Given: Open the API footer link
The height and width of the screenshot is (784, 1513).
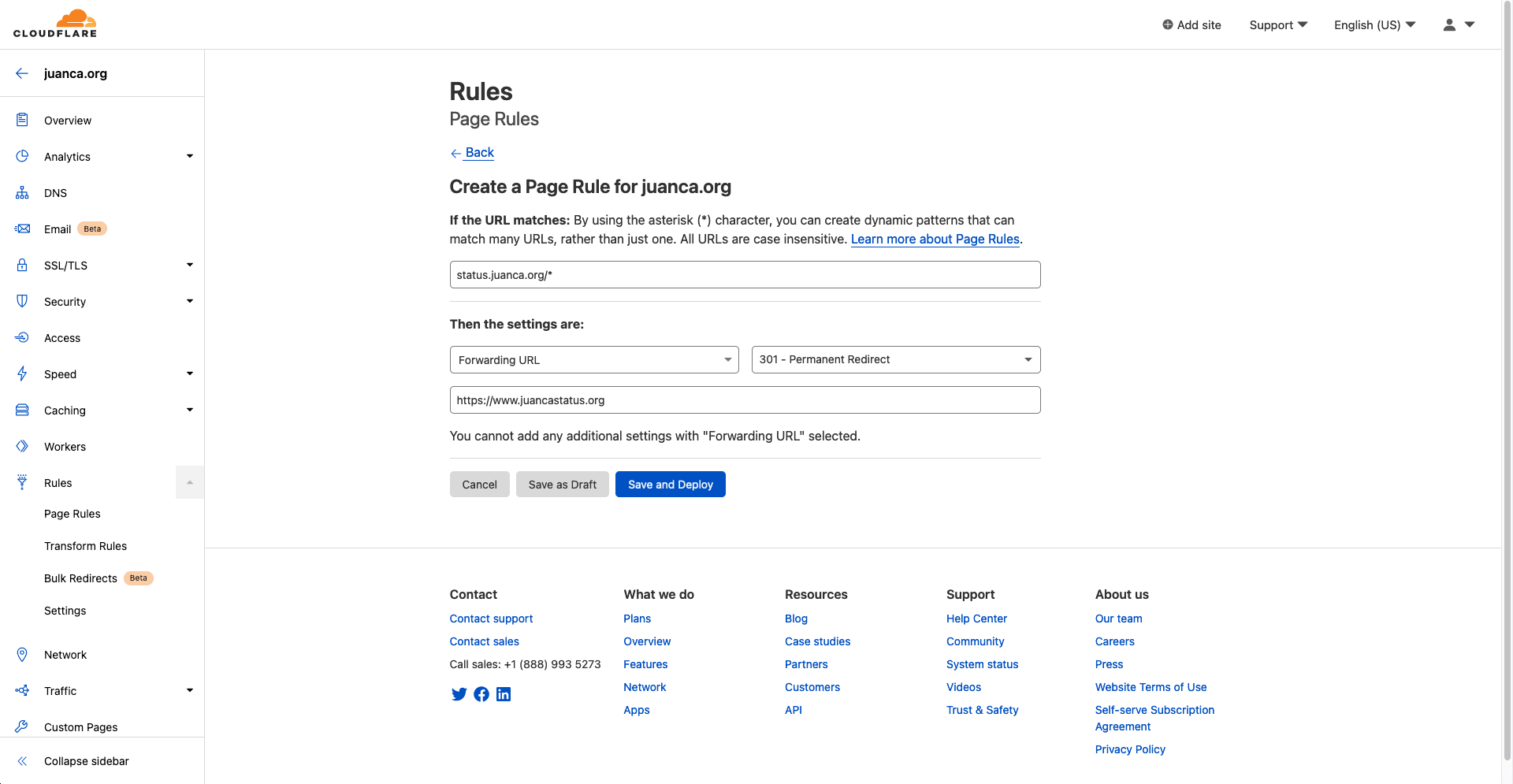Looking at the screenshot, I should (793, 710).
